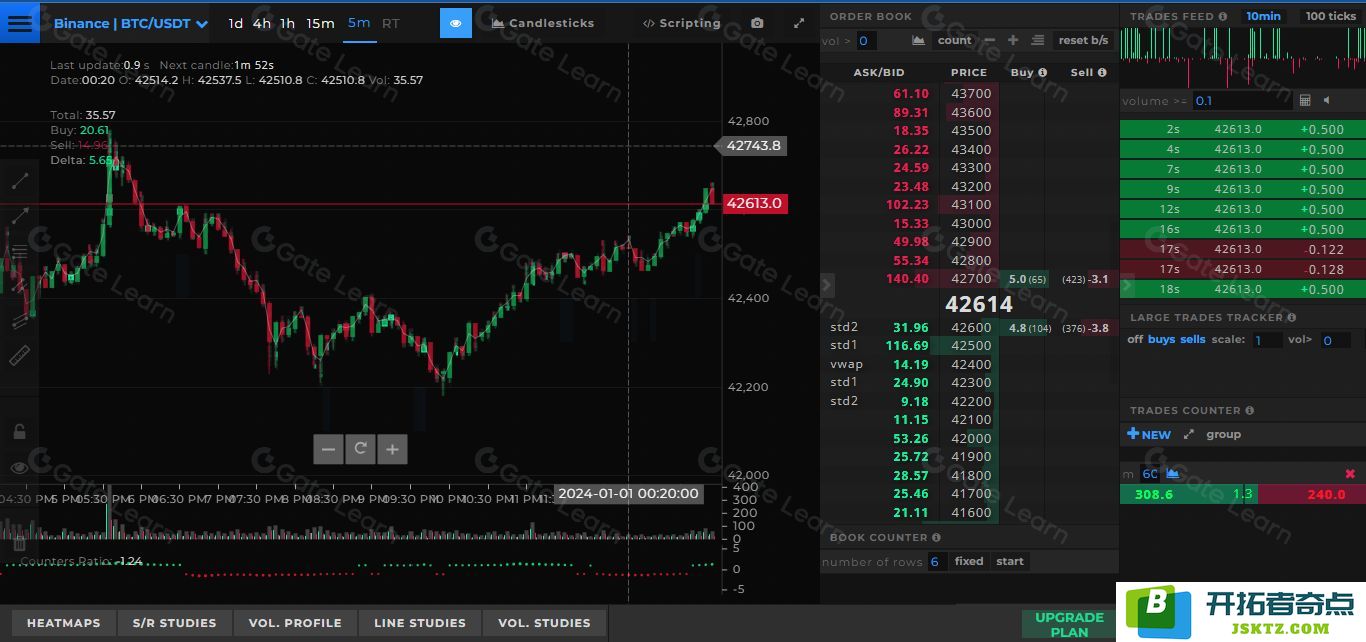Toggle the trades feed sound speaker
The width and height of the screenshot is (1366, 642).
pos(1328,101)
